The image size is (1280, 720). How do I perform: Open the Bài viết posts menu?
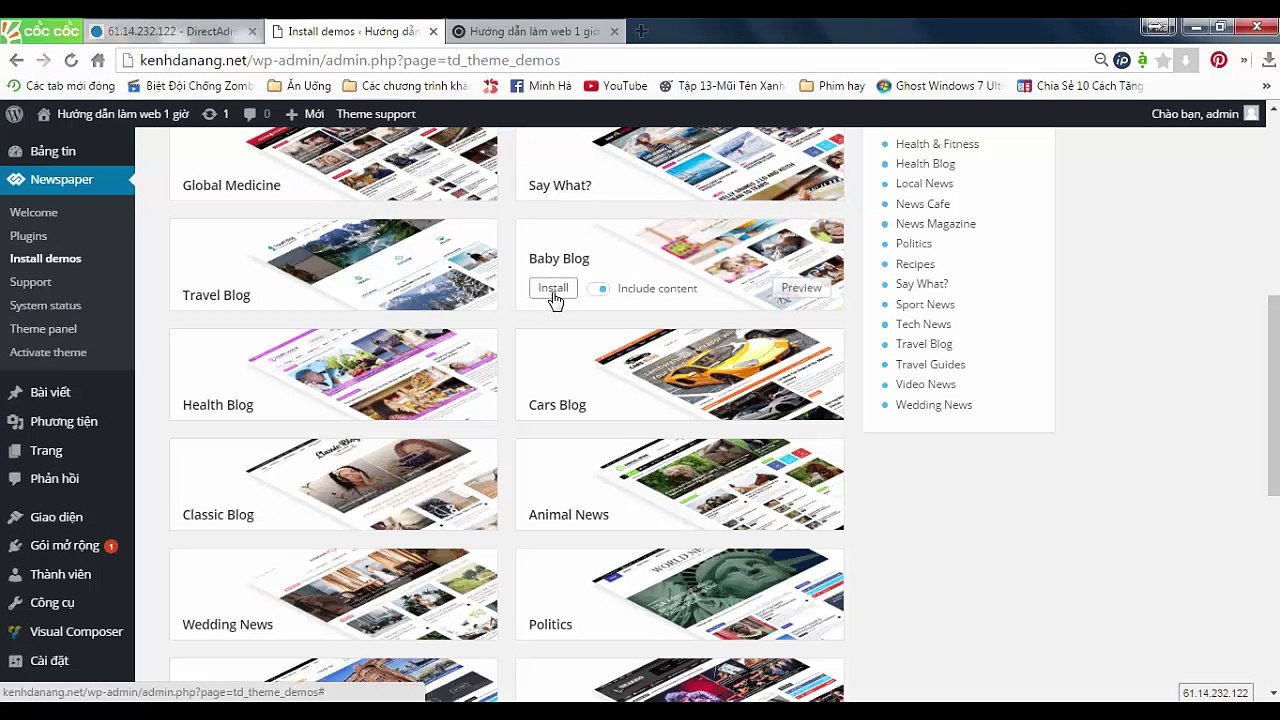click(67, 392)
